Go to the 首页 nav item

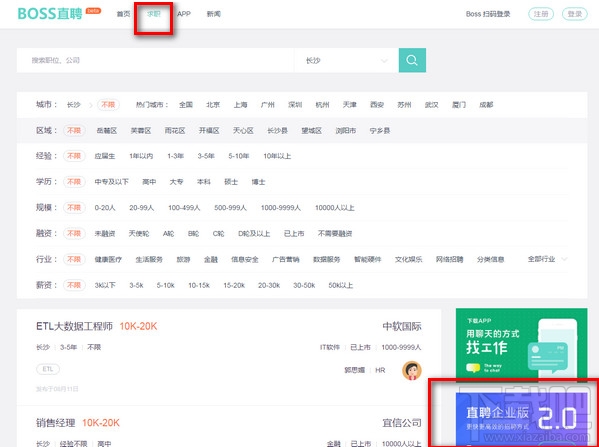point(123,14)
